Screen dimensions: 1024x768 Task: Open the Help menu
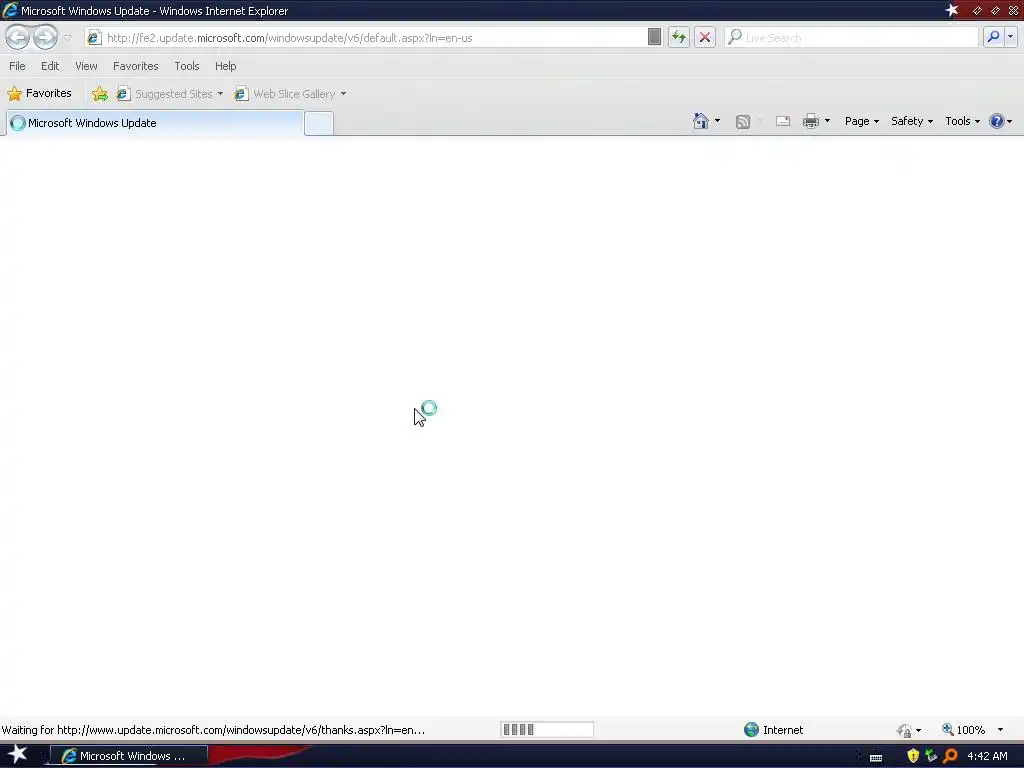(x=225, y=66)
